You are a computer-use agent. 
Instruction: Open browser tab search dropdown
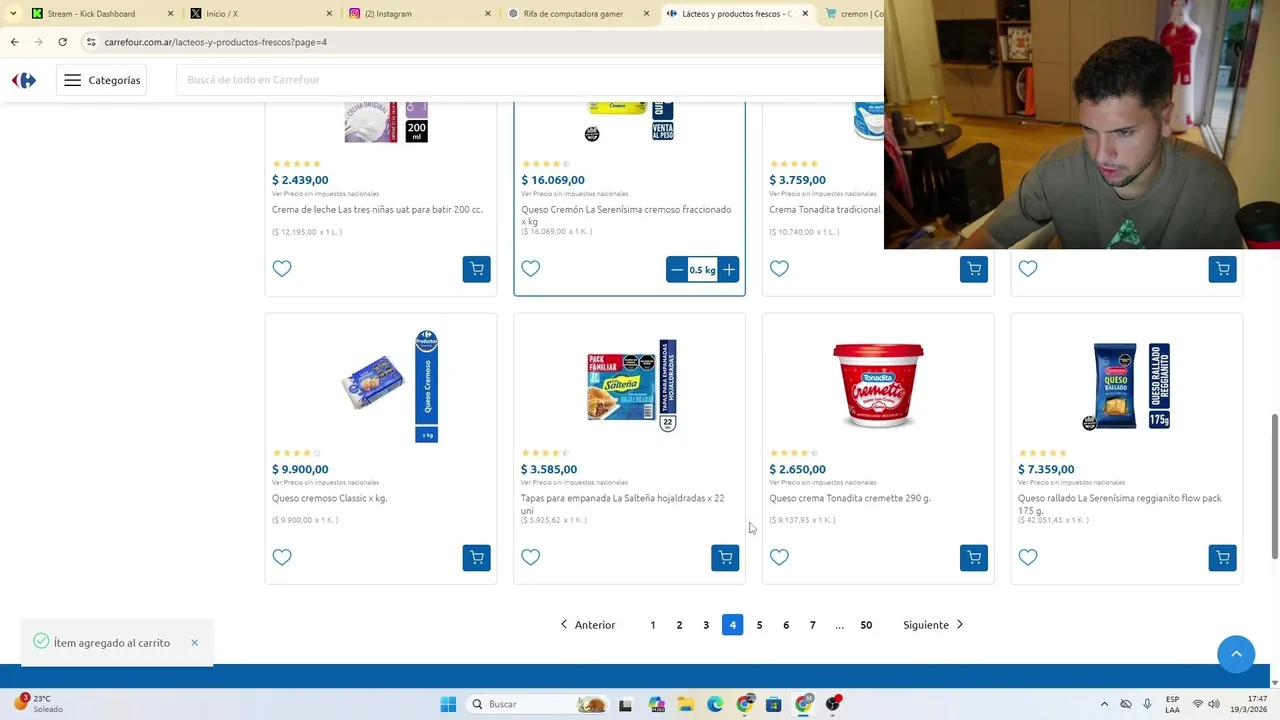(x=13, y=14)
